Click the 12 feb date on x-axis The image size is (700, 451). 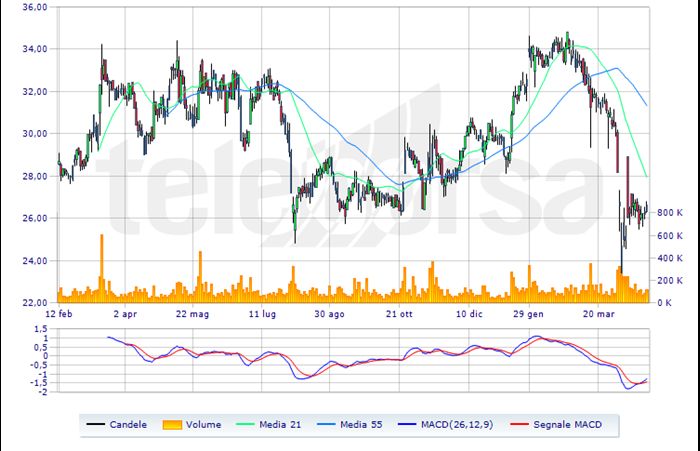click(59, 313)
